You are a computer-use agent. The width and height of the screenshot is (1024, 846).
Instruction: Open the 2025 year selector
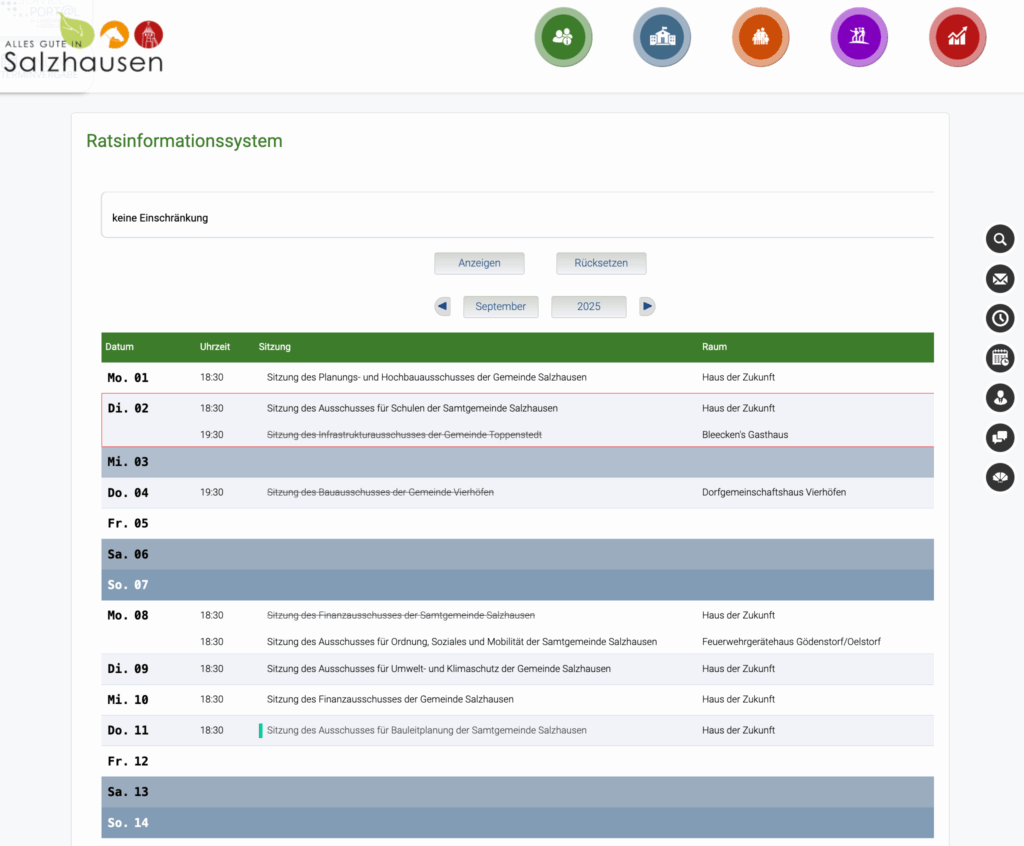(x=588, y=306)
